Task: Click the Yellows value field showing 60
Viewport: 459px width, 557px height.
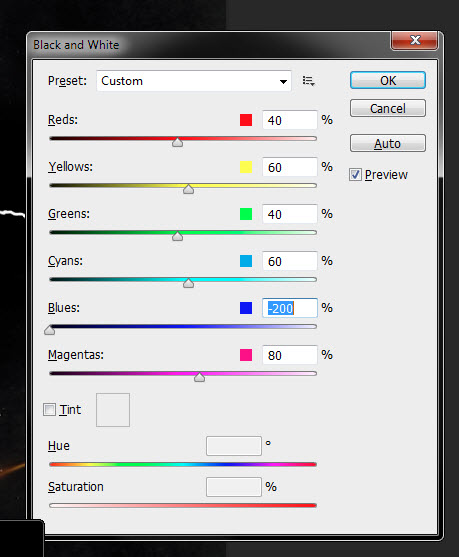Action: click(290, 167)
